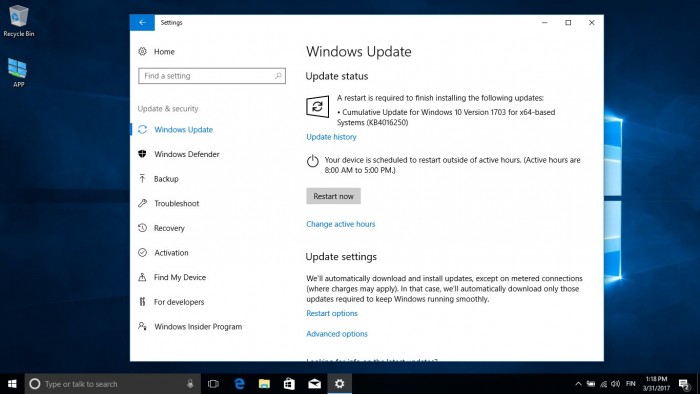
Task: Open Home via its gear icon
Action: [x=142, y=51]
